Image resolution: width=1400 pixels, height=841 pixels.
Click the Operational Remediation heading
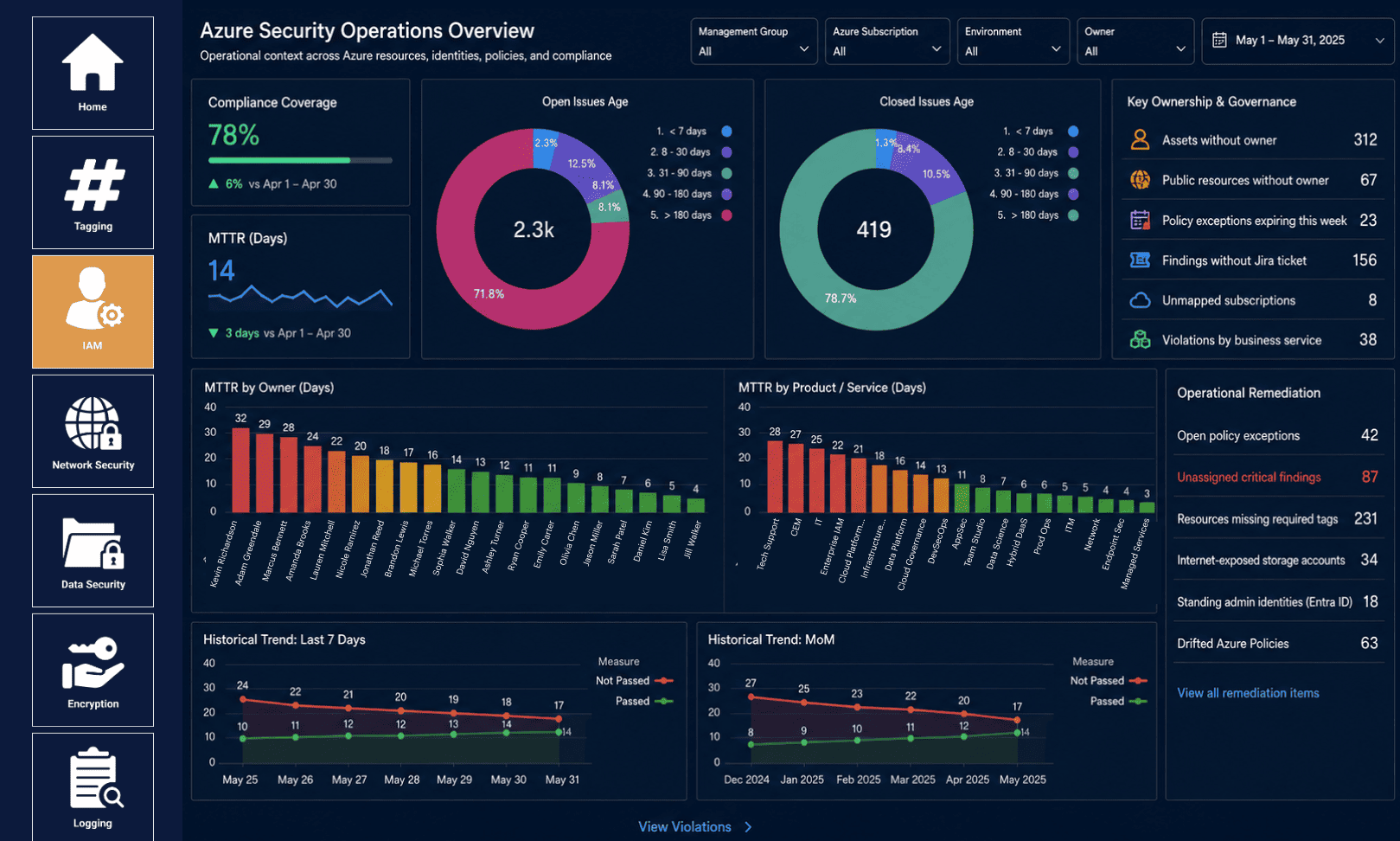pos(1249,393)
